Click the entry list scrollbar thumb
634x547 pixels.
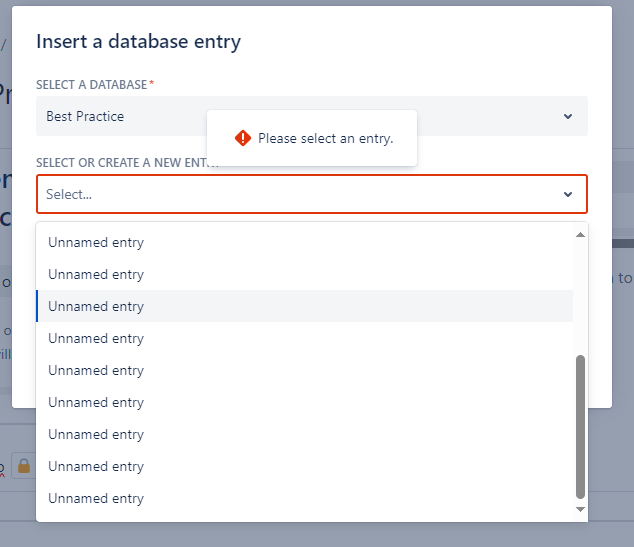580,427
